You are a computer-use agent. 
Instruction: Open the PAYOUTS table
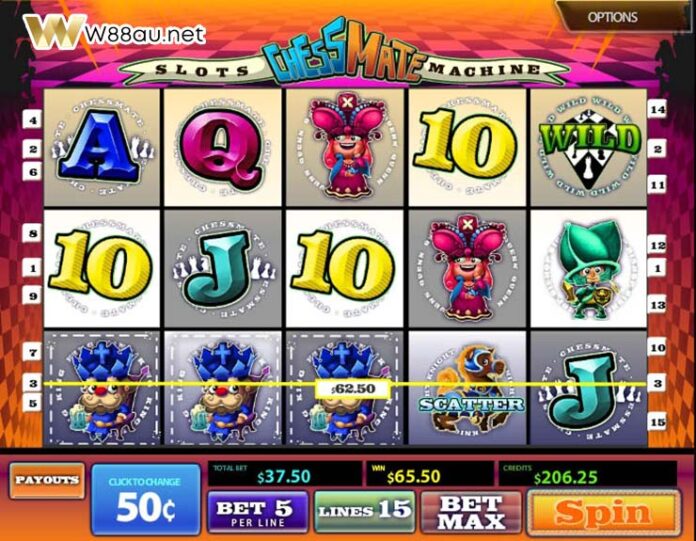[x=47, y=480]
